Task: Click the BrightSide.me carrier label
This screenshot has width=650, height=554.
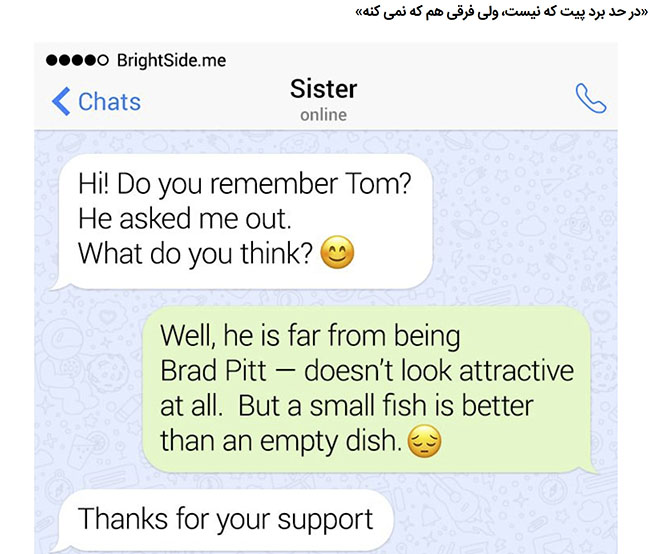Action: pyautogui.click(x=171, y=61)
